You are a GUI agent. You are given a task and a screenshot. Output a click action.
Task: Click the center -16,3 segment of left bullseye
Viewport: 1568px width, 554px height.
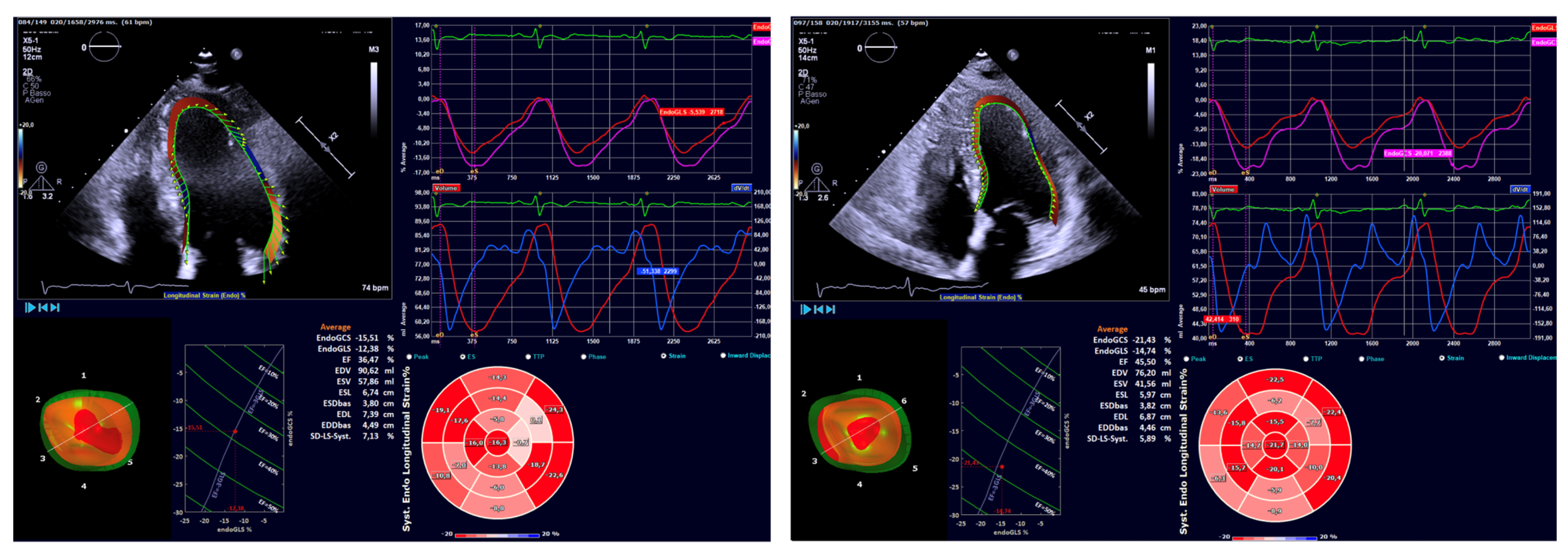tap(498, 443)
